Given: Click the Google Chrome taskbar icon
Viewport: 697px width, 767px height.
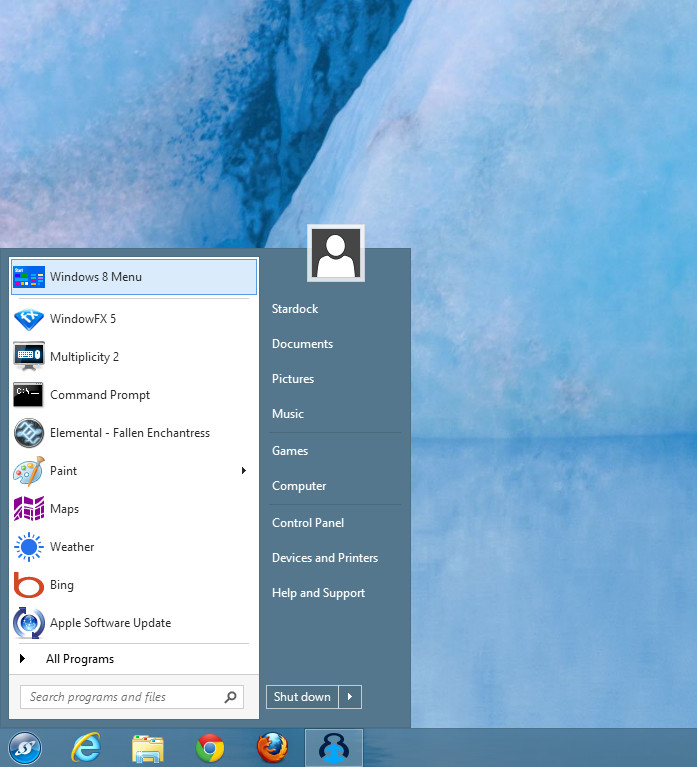Looking at the screenshot, I should pyautogui.click(x=210, y=748).
